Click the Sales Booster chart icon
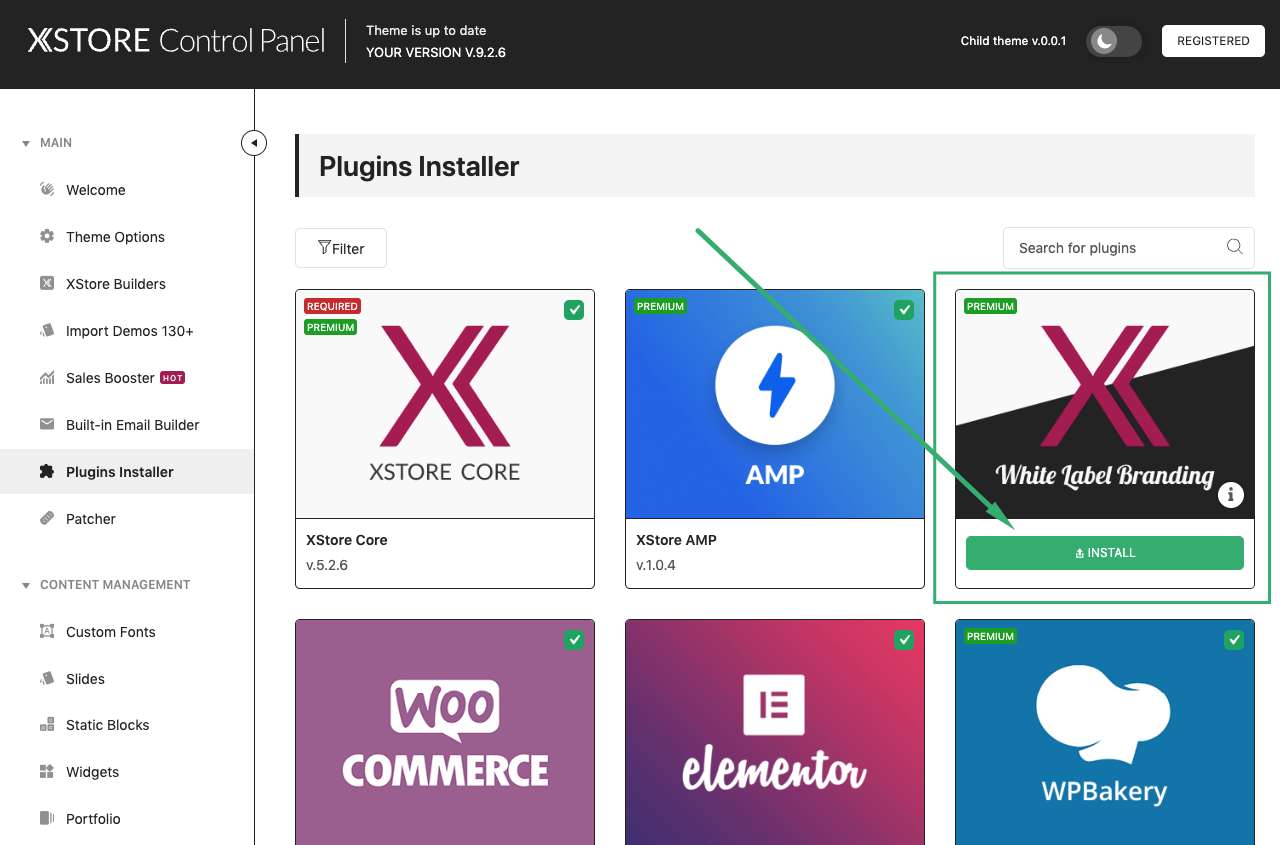 tap(47, 377)
